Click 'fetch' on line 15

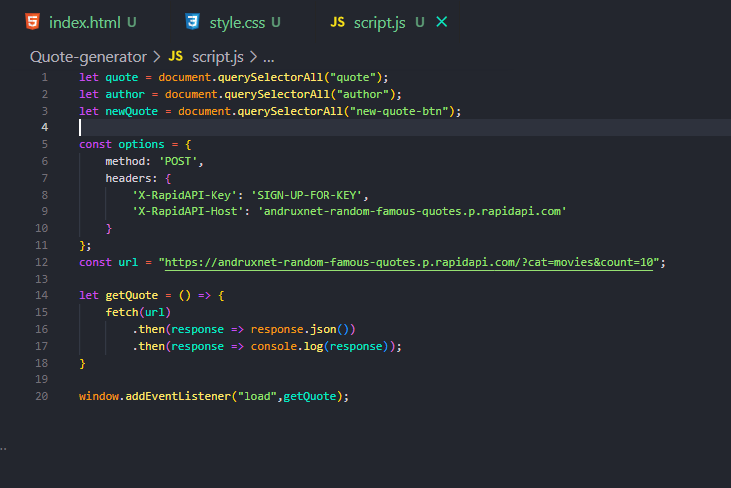(x=122, y=312)
